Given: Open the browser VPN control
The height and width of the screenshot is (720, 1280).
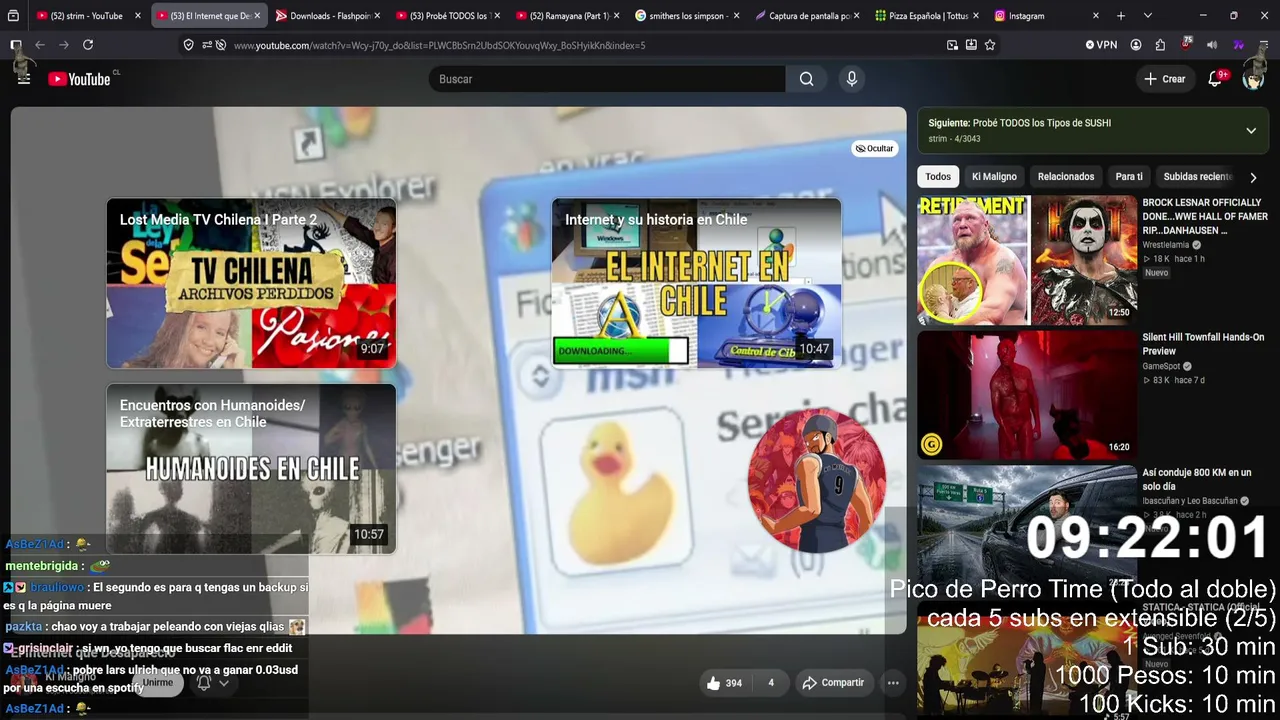Looking at the screenshot, I should (1101, 45).
